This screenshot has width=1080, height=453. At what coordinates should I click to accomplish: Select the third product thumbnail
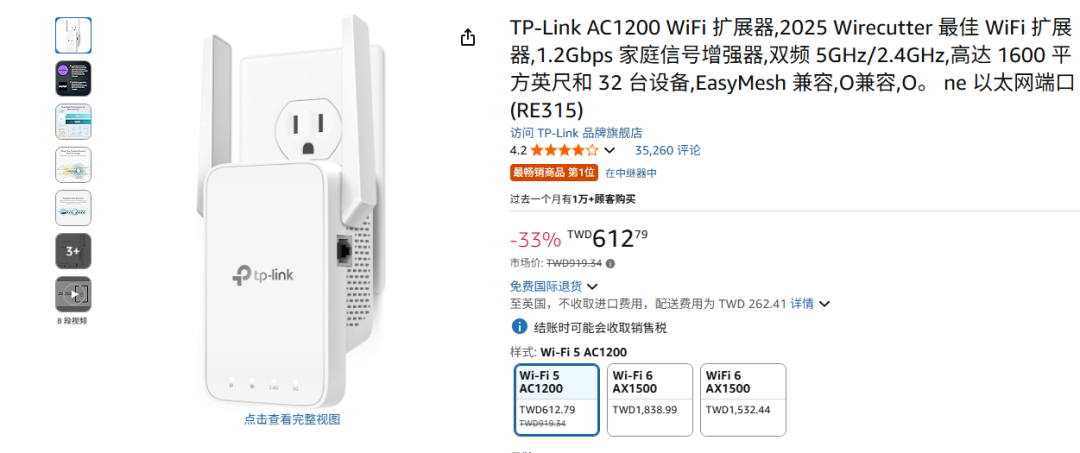coord(73,121)
